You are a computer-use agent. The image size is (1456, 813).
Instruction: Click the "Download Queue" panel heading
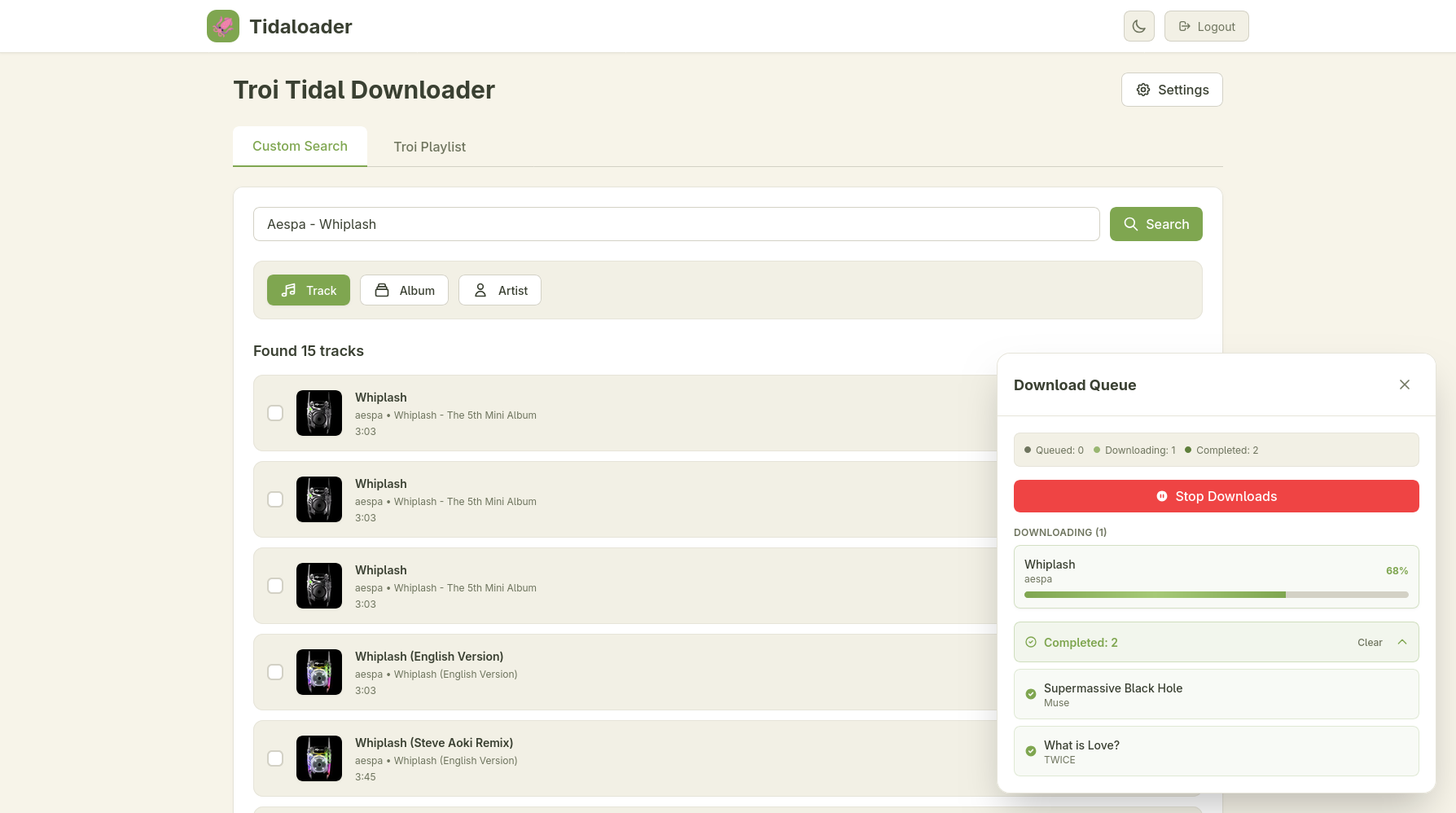click(x=1075, y=385)
